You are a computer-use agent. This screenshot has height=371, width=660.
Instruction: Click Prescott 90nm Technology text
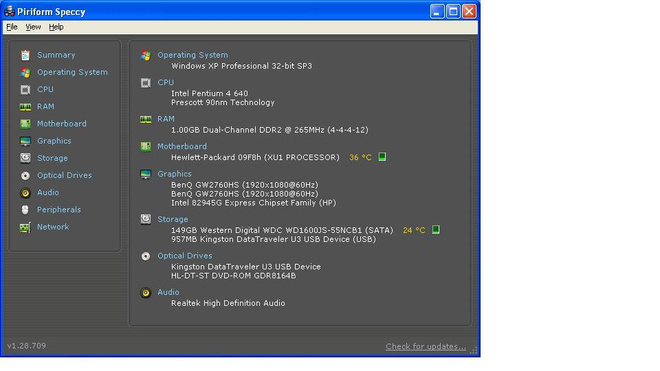(x=223, y=103)
